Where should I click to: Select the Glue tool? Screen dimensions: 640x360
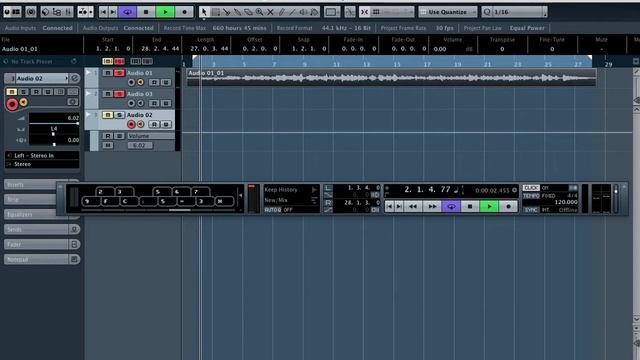[237, 12]
